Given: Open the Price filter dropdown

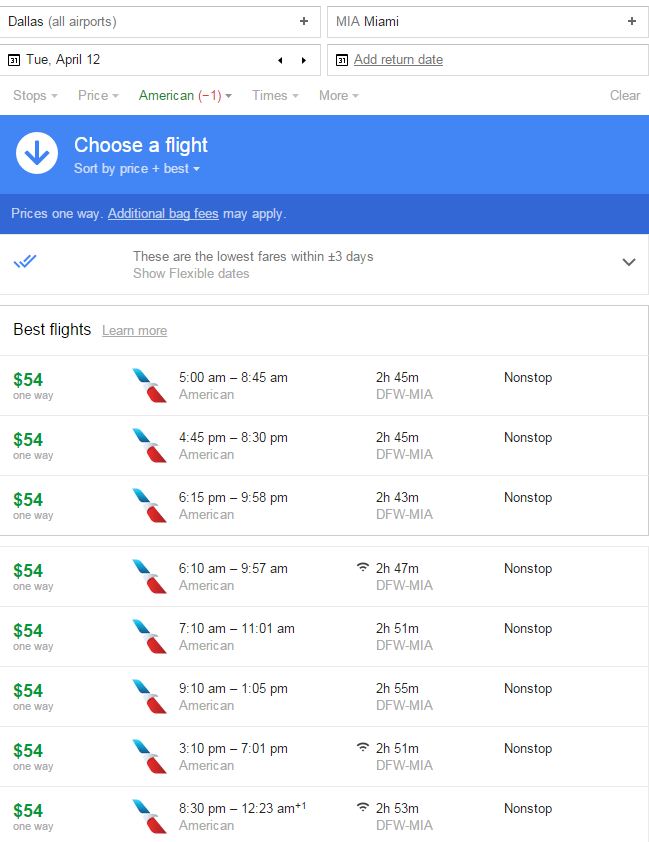Looking at the screenshot, I should click(98, 96).
